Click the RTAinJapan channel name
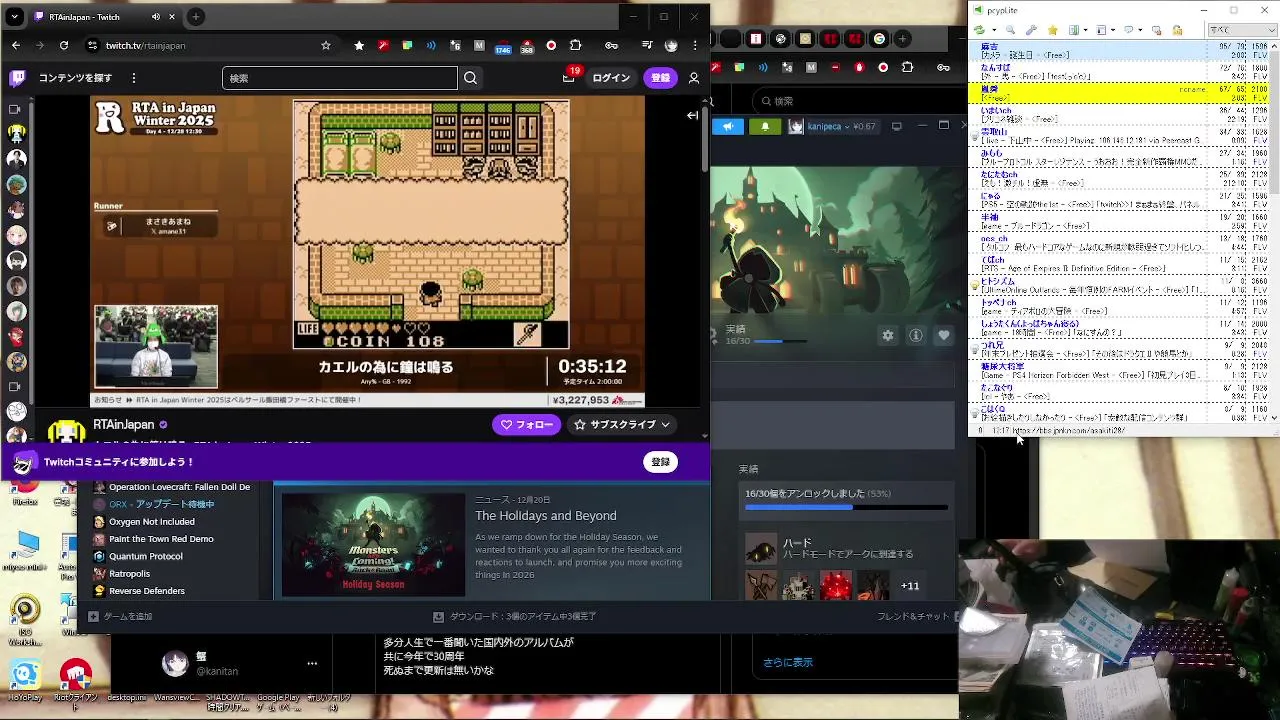The height and width of the screenshot is (720, 1280). click(x=124, y=425)
